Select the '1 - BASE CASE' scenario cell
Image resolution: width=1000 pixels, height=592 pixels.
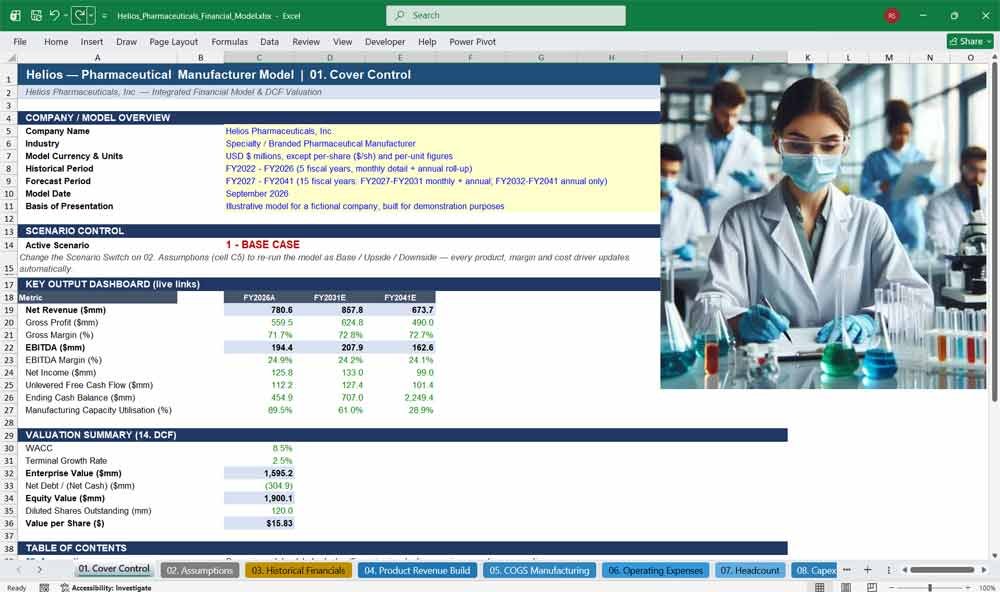tap(263, 245)
